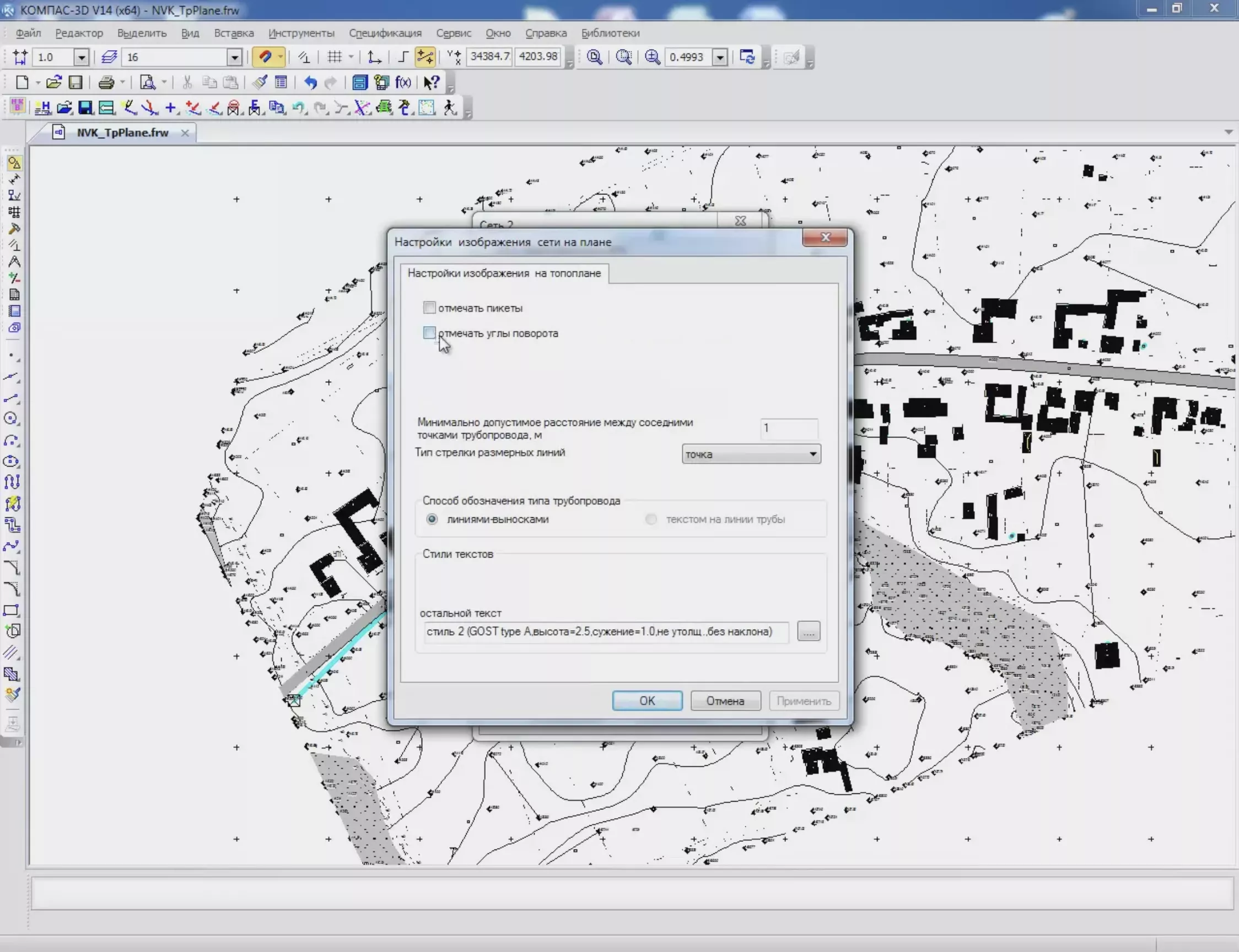1239x952 pixels.
Task: Click the print icon
Action: 106,83
